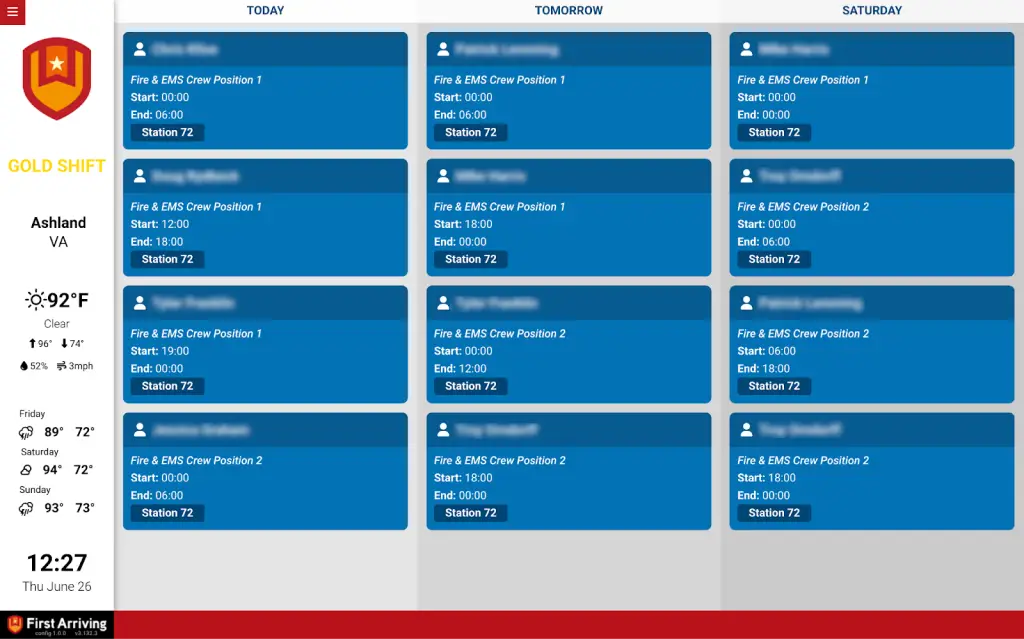Image resolution: width=1024 pixels, height=639 pixels.
Task: Select the SATURDAY column header
Action: (x=872, y=11)
